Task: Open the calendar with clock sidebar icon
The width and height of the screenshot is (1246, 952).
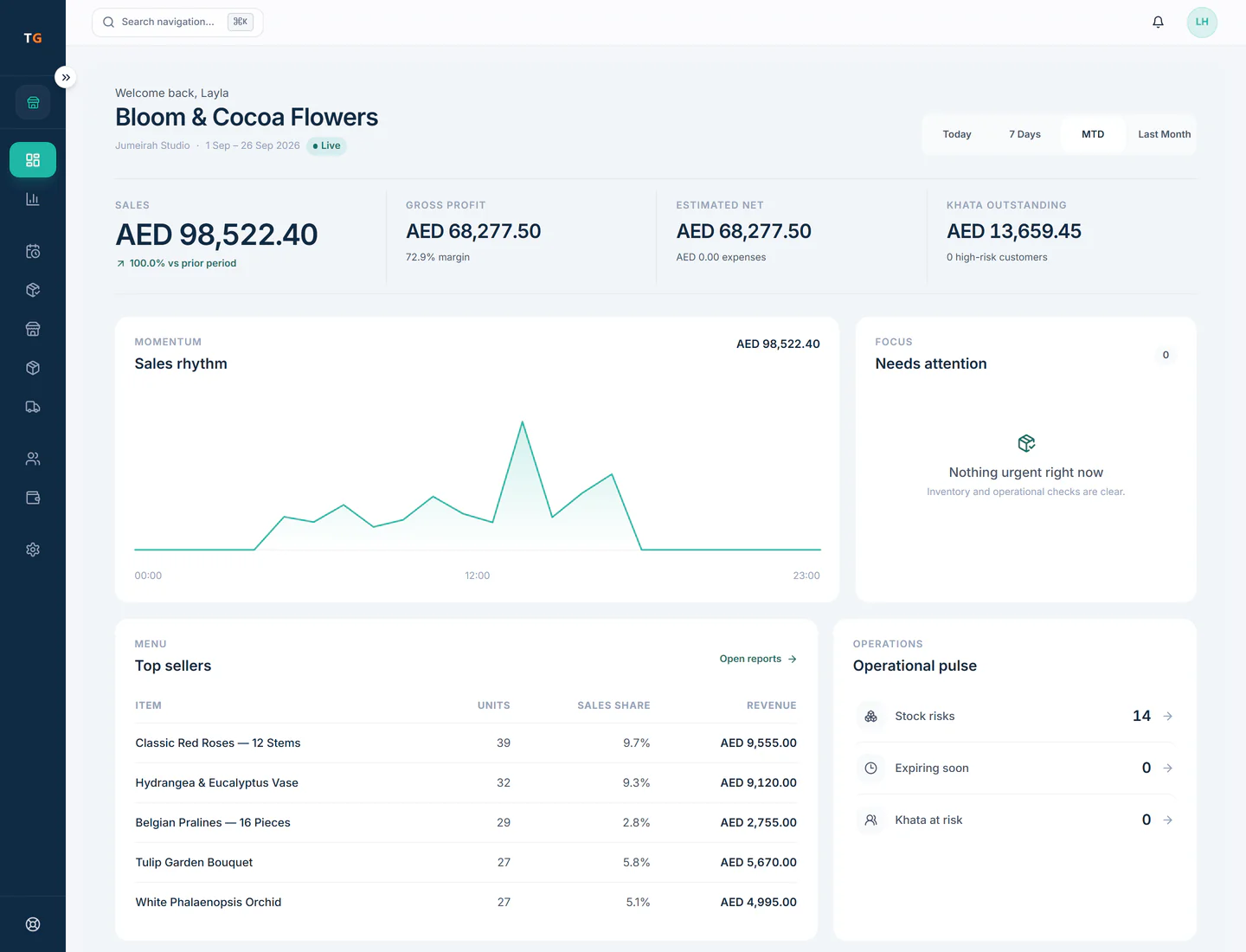Action: [33, 251]
